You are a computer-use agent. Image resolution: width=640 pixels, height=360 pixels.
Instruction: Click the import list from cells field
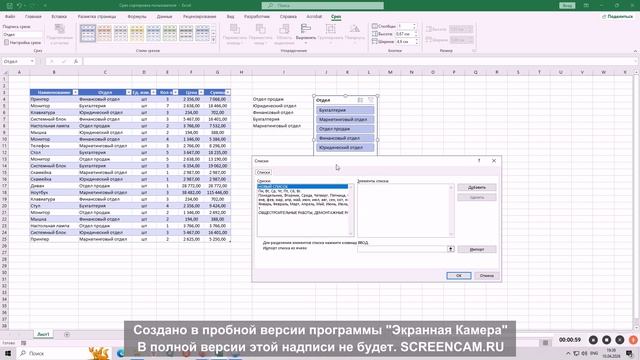402,249
